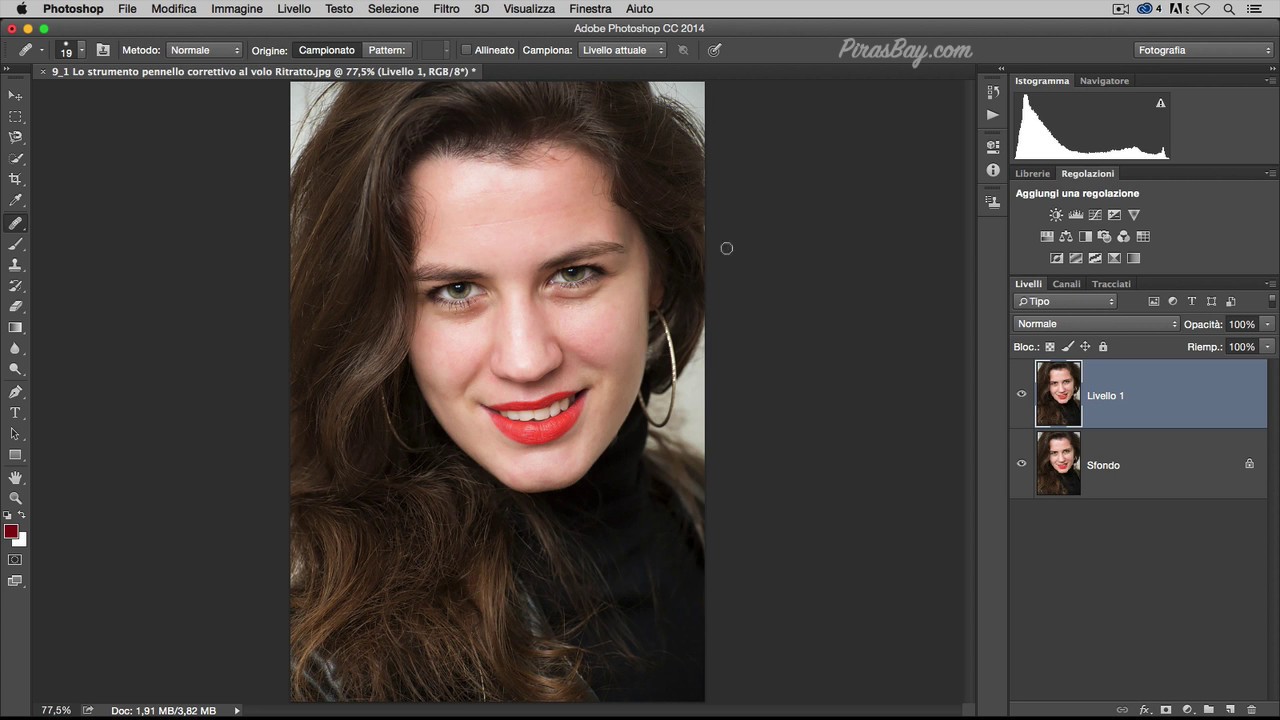This screenshot has width=1280, height=720.
Task: Select the Livello 1 layer thumbnail
Action: tap(1058, 394)
